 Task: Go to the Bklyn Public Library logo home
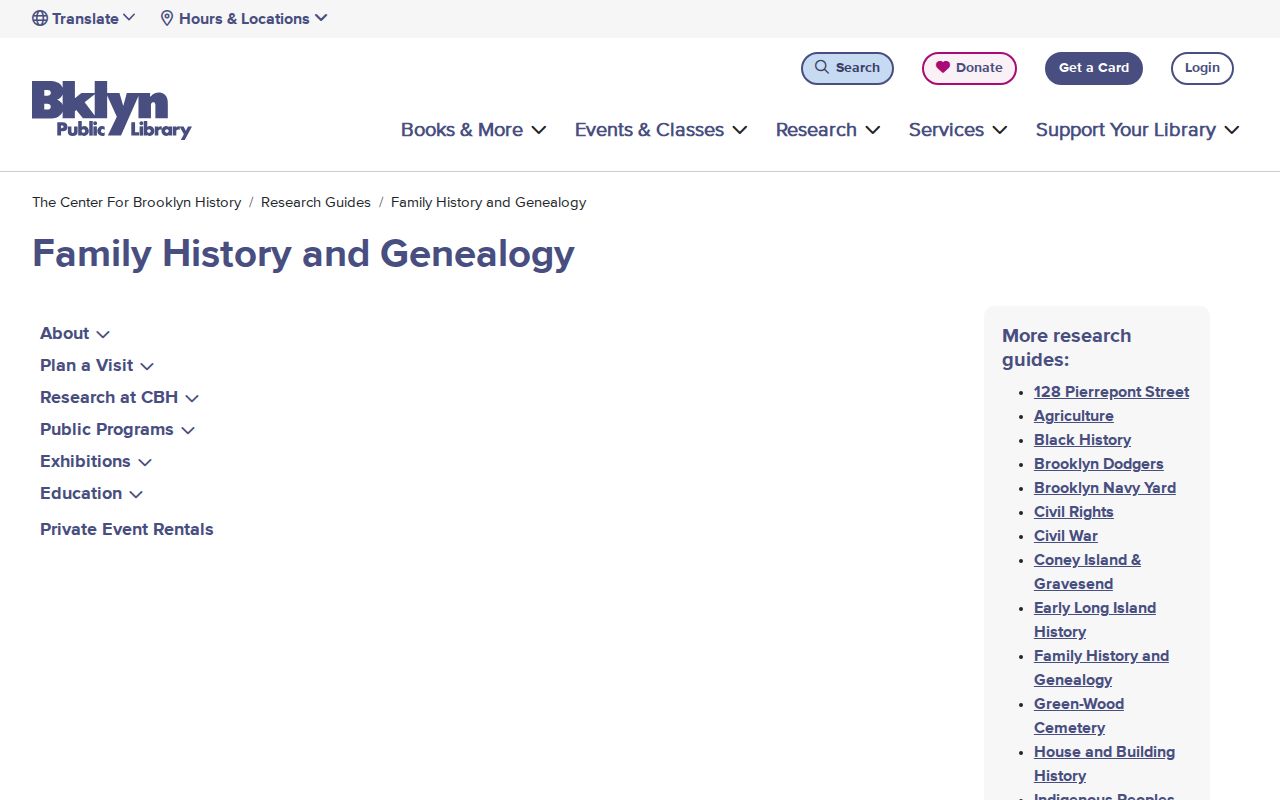111,109
